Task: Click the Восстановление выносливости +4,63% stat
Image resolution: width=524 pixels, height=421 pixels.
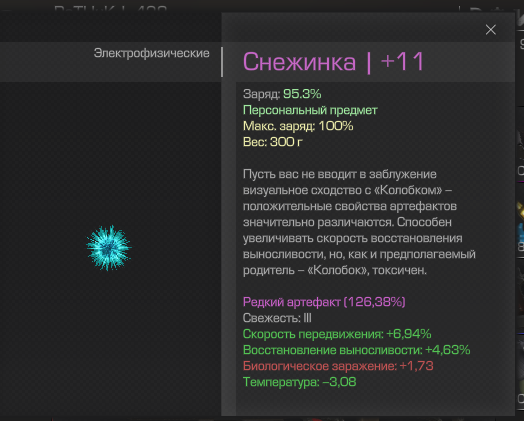Action: click(x=357, y=350)
